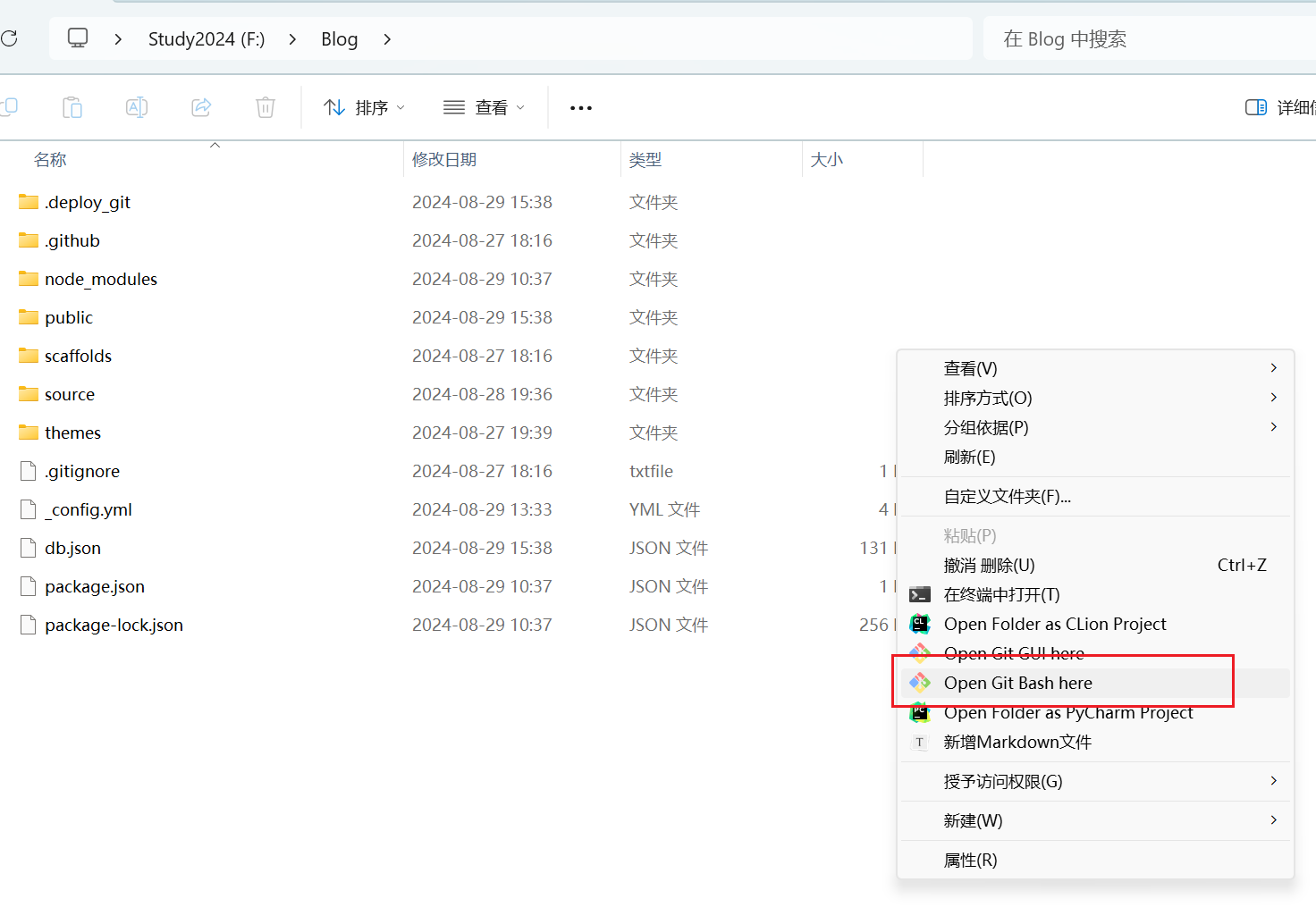Expand the 分组依据(P) submenu
The height and width of the screenshot is (924, 1316).
[x=1095, y=427]
